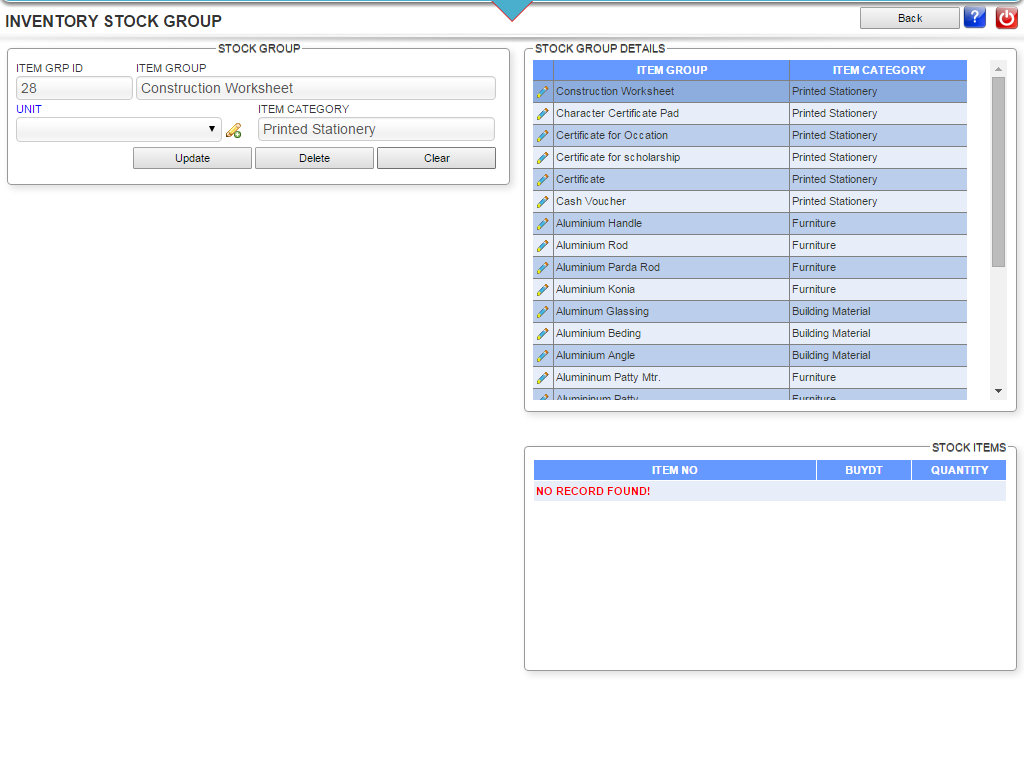Click the Back button
Viewport: 1024px width, 768px height.
click(910, 18)
